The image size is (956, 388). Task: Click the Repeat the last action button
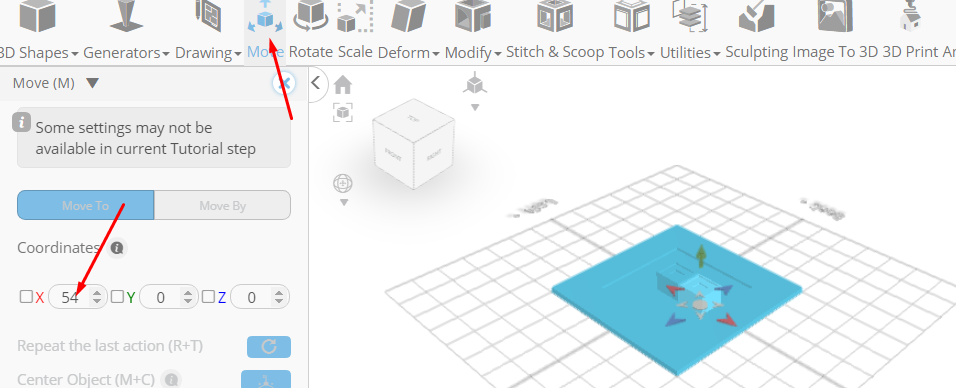coord(269,347)
